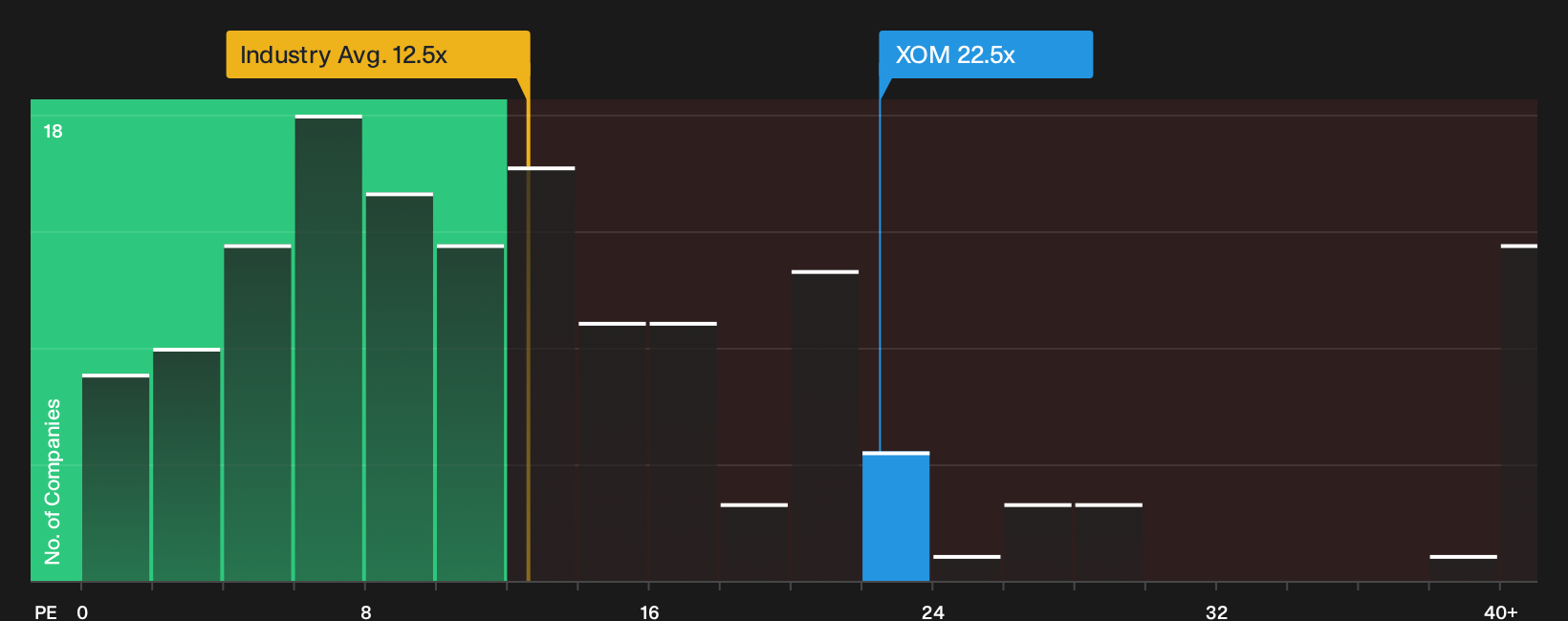1568x621 pixels.
Task: Click the x-axis tick label 16
Action: pos(649,611)
